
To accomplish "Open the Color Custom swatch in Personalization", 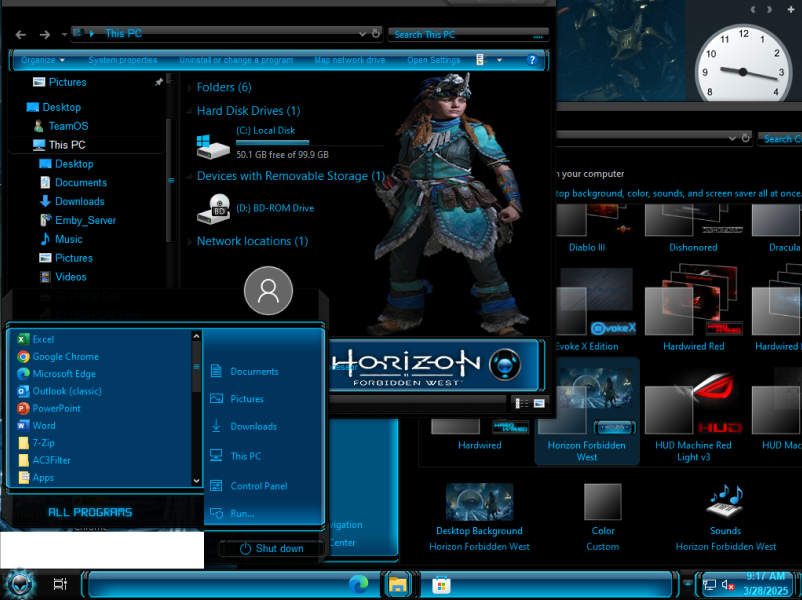I will [603, 517].
